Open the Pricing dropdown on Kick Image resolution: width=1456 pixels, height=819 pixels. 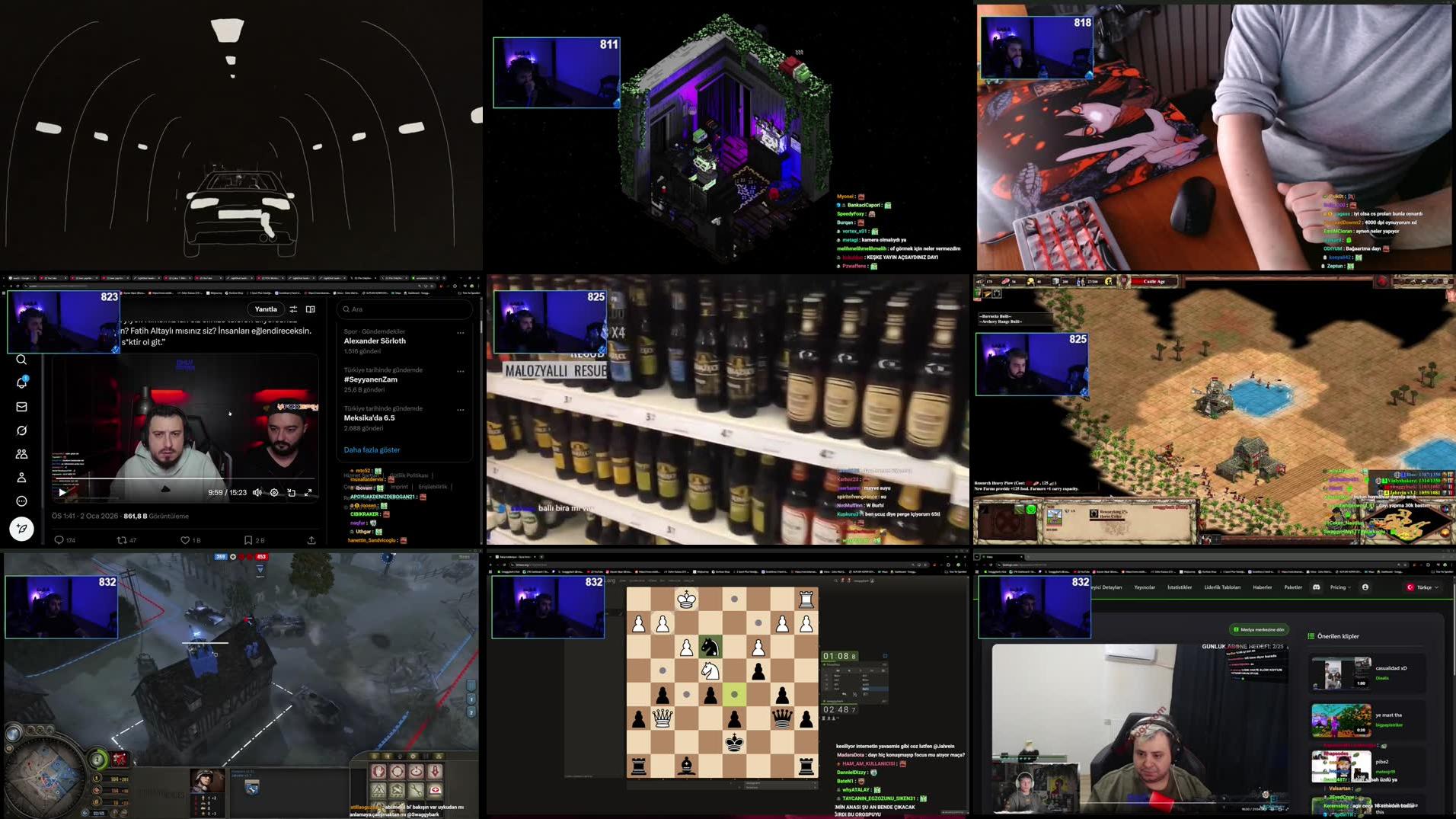1339,587
